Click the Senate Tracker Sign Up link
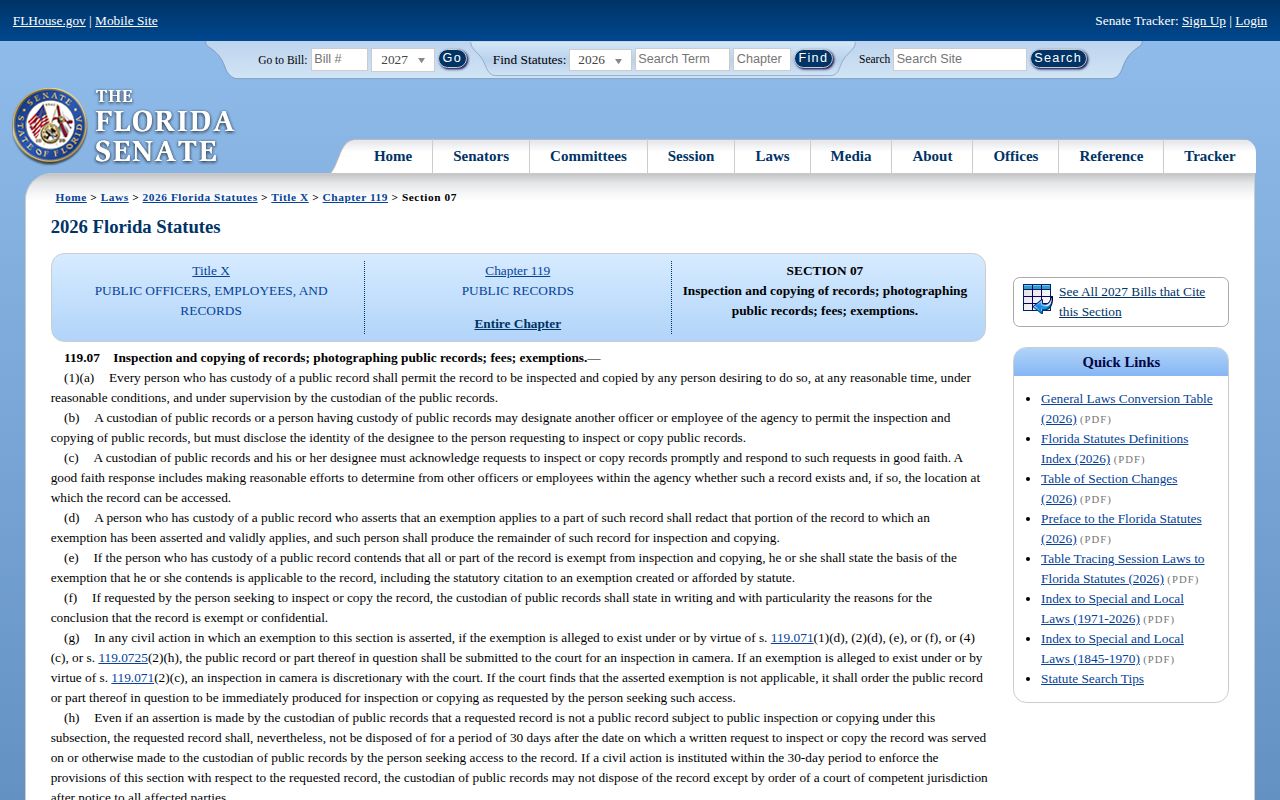The width and height of the screenshot is (1280, 800). coord(1204,21)
